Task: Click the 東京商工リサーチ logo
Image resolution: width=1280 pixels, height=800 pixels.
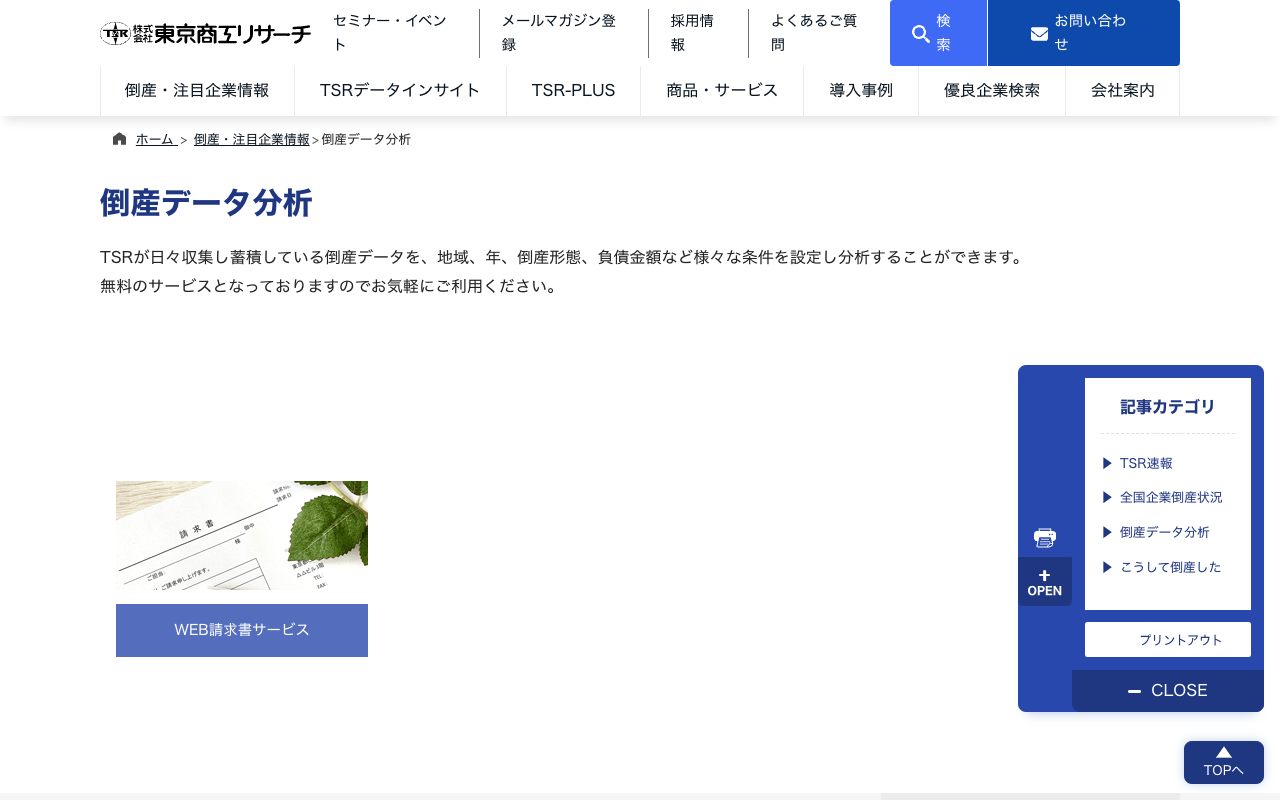Action: (205, 33)
